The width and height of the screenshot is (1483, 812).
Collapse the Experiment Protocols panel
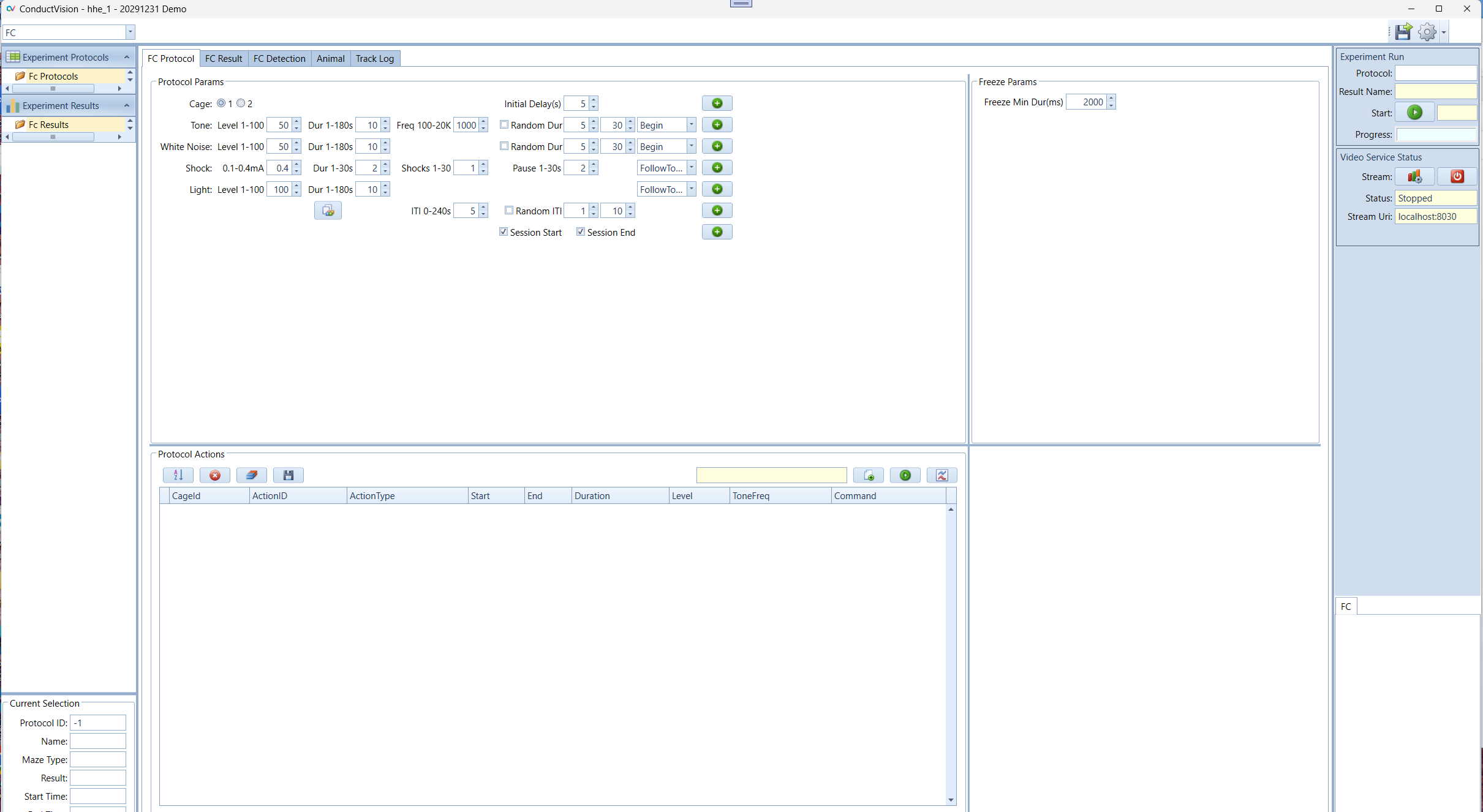pyautogui.click(x=127, y=57)
